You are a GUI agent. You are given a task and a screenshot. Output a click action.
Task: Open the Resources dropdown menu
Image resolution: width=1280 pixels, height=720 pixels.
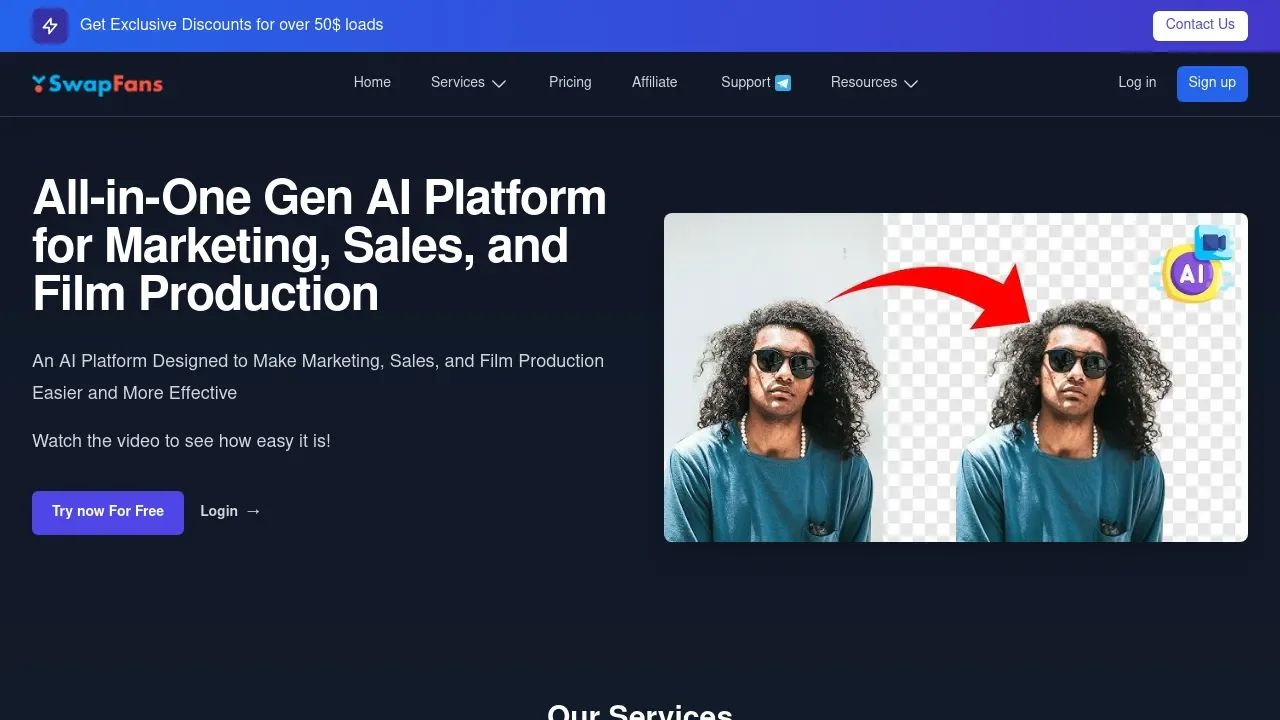pos(873,83)
